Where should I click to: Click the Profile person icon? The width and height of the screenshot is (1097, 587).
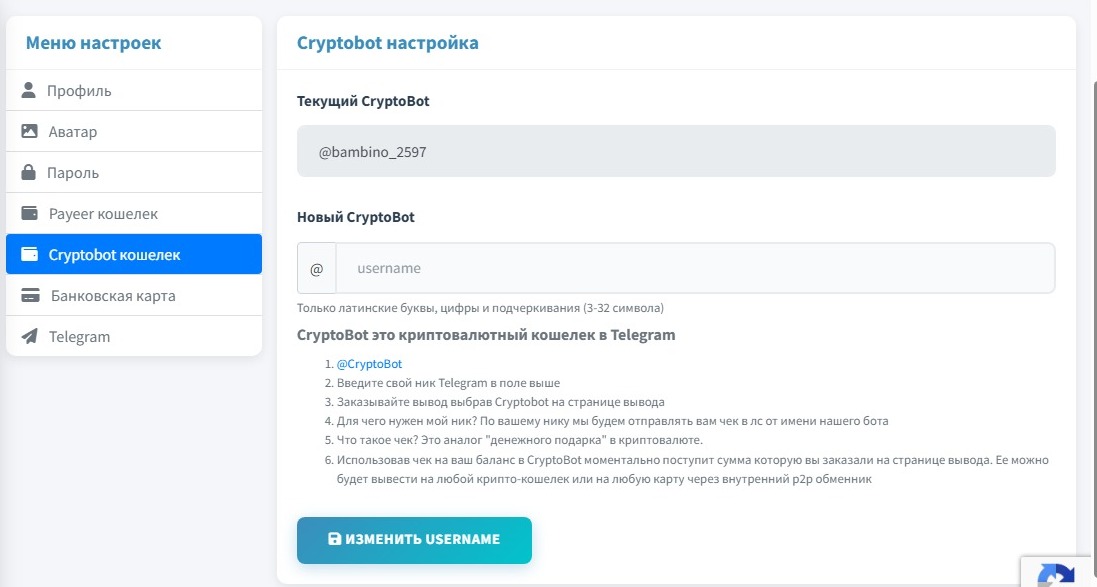click(28, 91)
